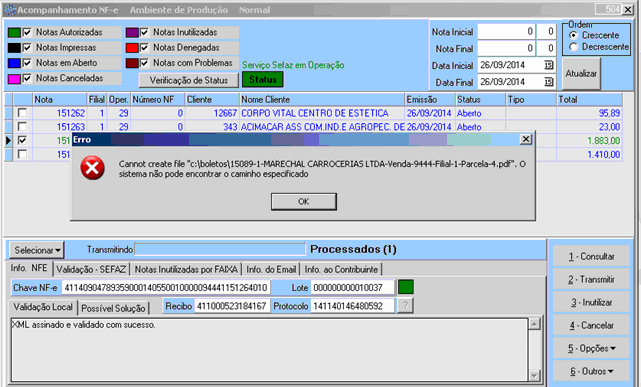641x387 pixels.
Task: Open the Validação - SEFAZ tab
Action: (91, 269)
